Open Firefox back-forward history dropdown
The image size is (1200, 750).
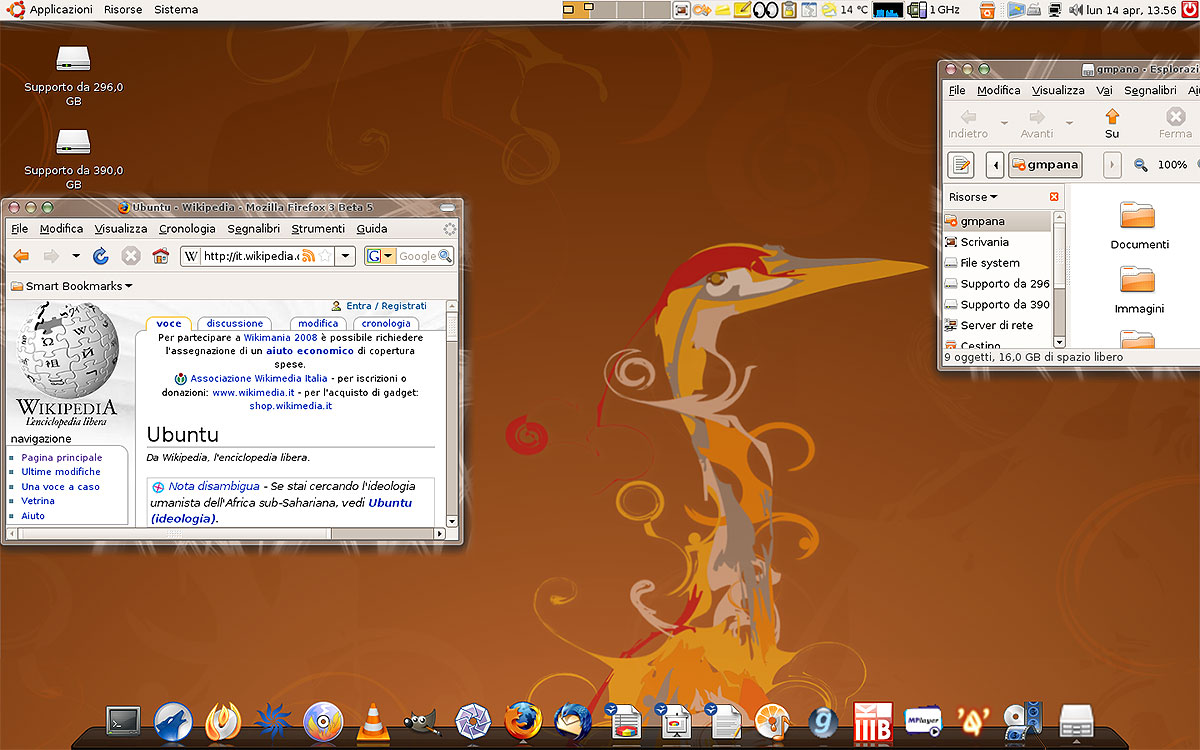pos(76,256)
